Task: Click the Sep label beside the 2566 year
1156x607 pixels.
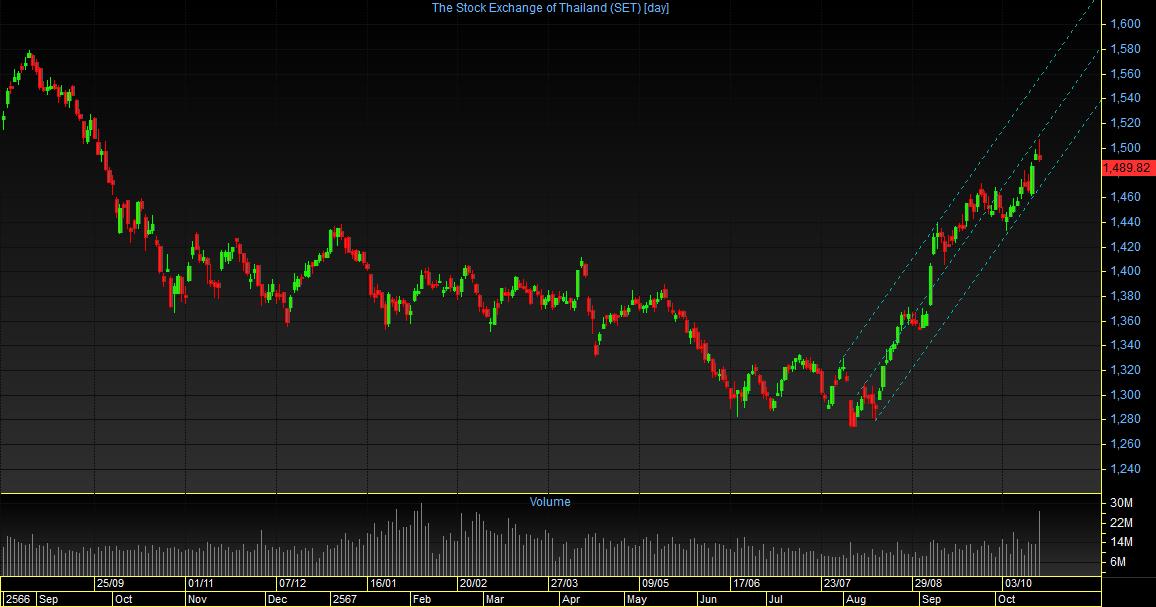Action: 49,599
